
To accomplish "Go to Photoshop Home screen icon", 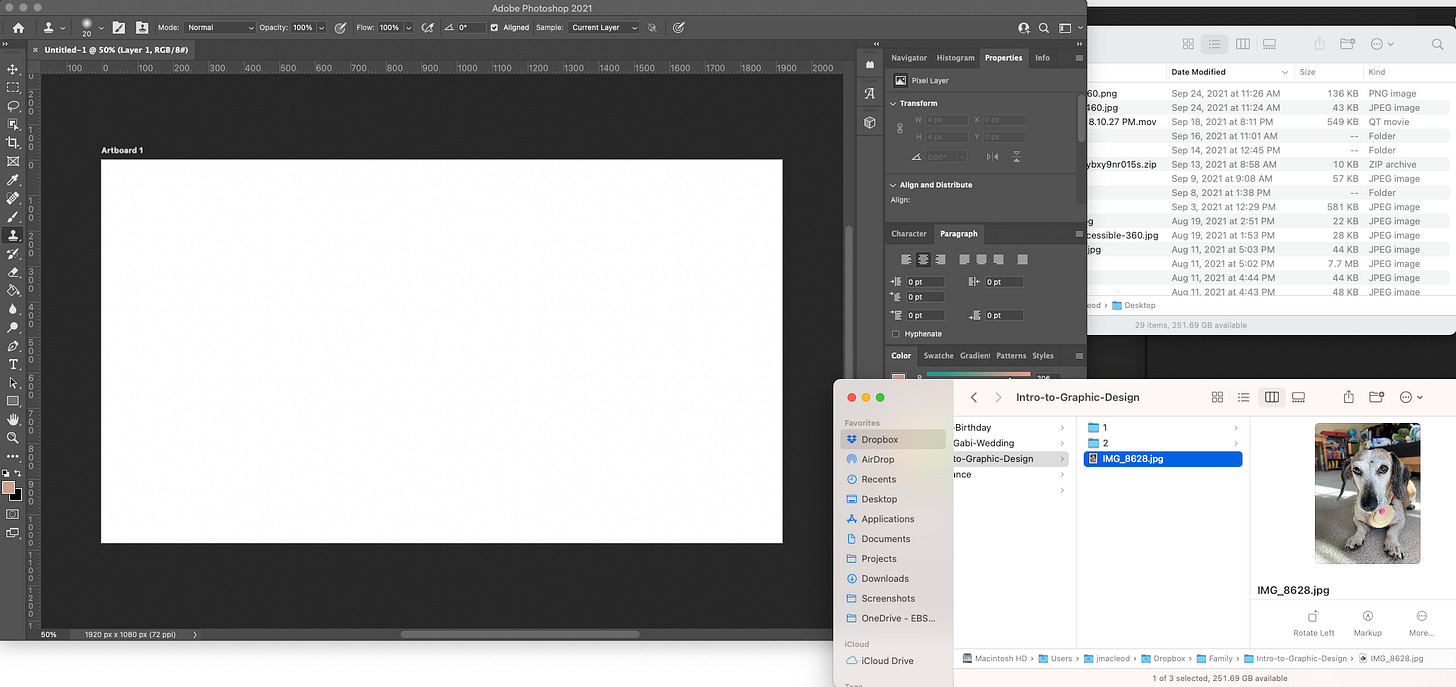I will point(18,28).
